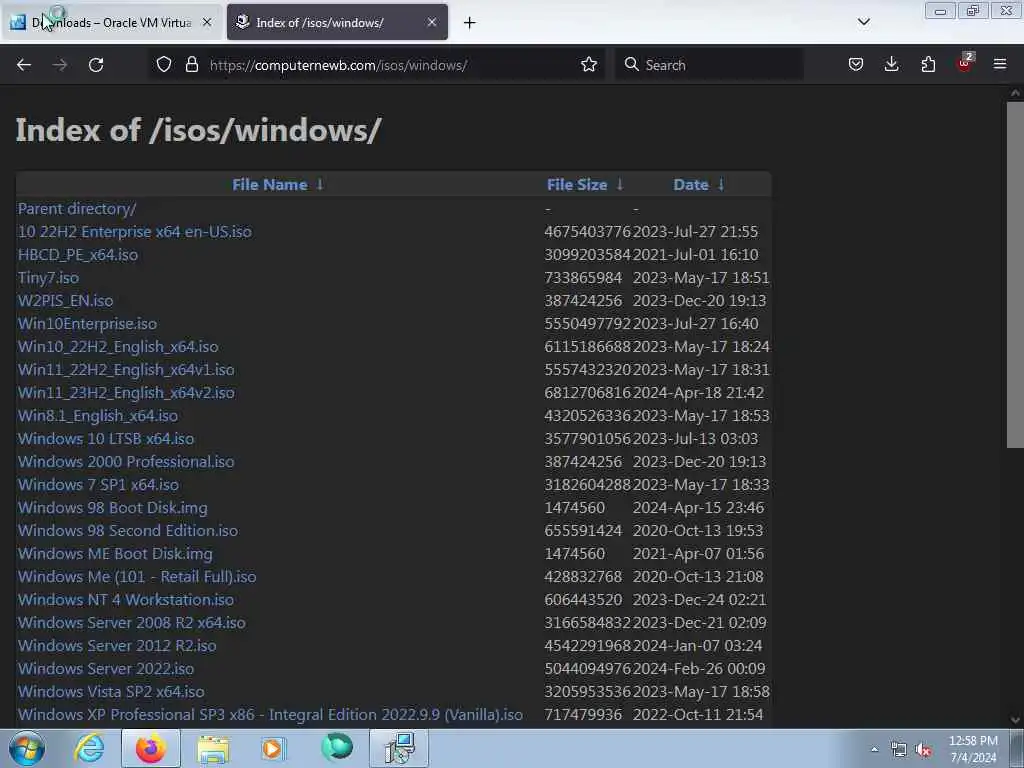Click Win11_22H2_English_x64v1.iso
Viewport: 1024px width, 768px height.
[126, 370]
